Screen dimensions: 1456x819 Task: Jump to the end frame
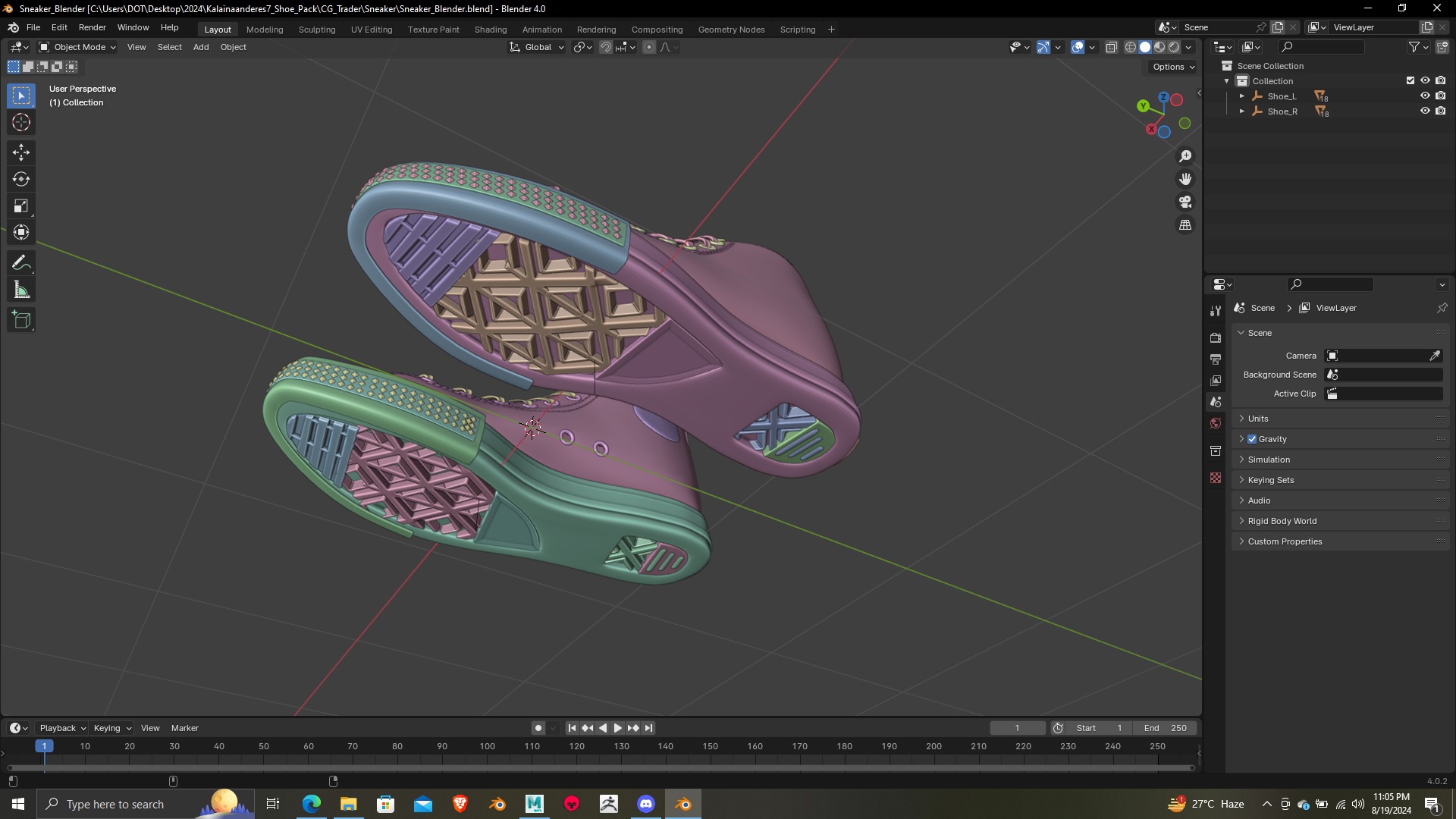pyautogui.click(x=648, y=728)
